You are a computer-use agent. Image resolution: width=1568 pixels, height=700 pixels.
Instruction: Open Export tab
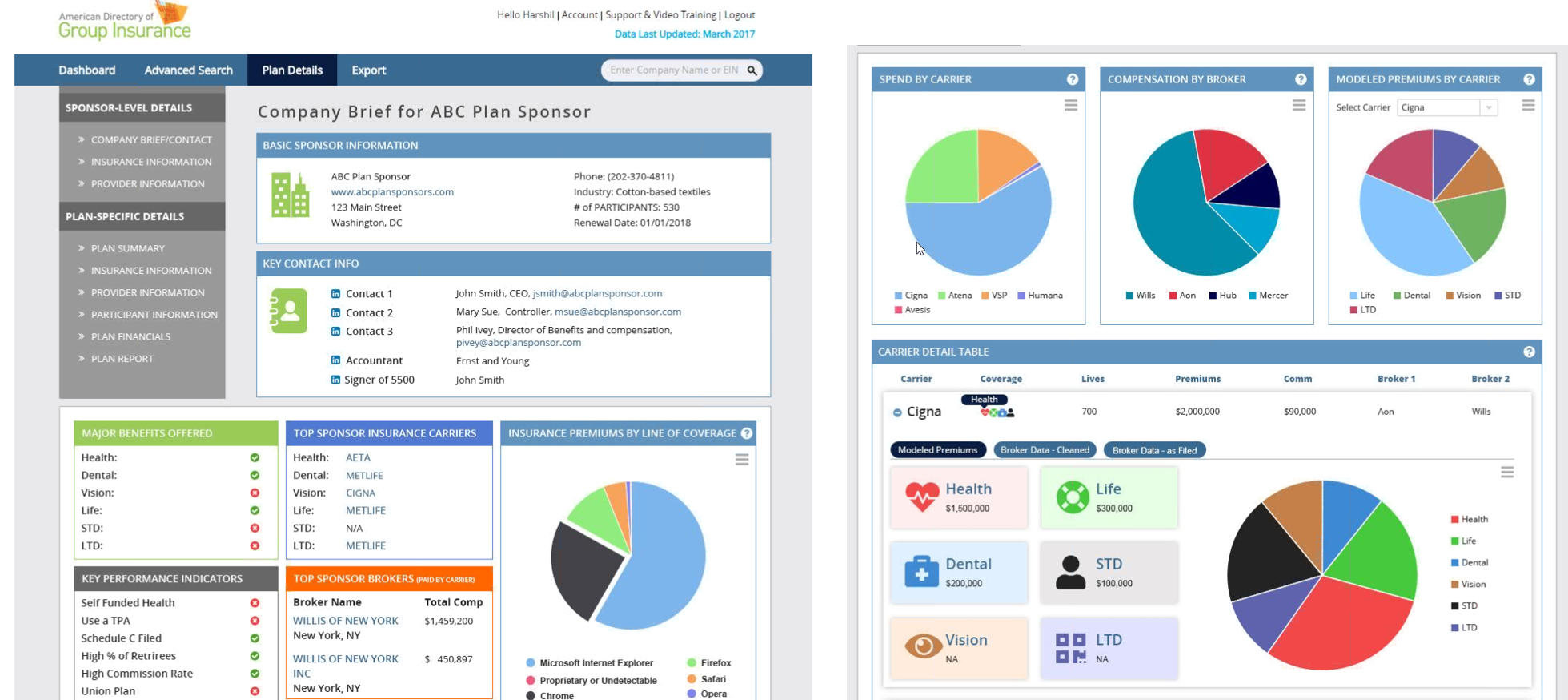[368, 70]
